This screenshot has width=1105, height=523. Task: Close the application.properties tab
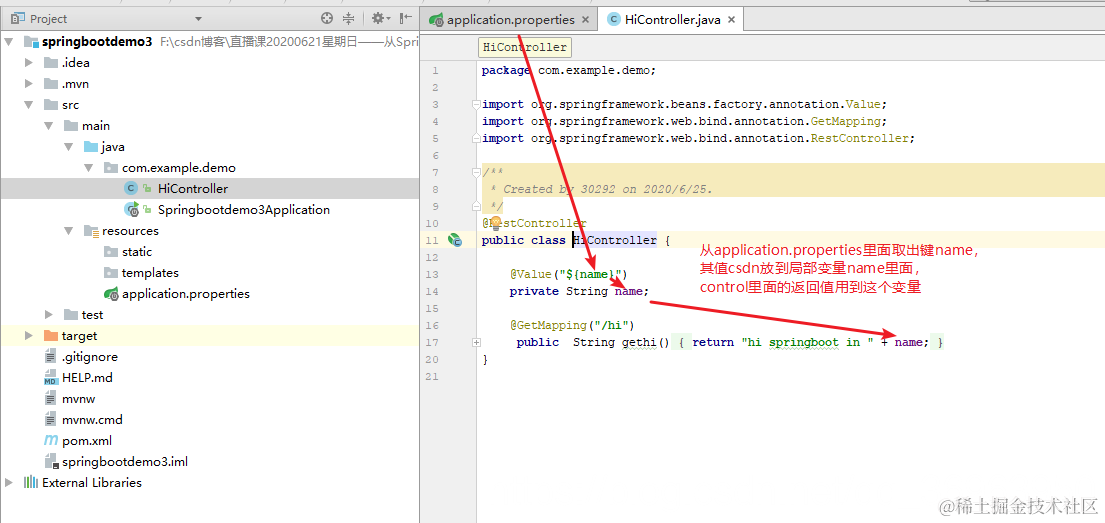[x=586, y=20]
